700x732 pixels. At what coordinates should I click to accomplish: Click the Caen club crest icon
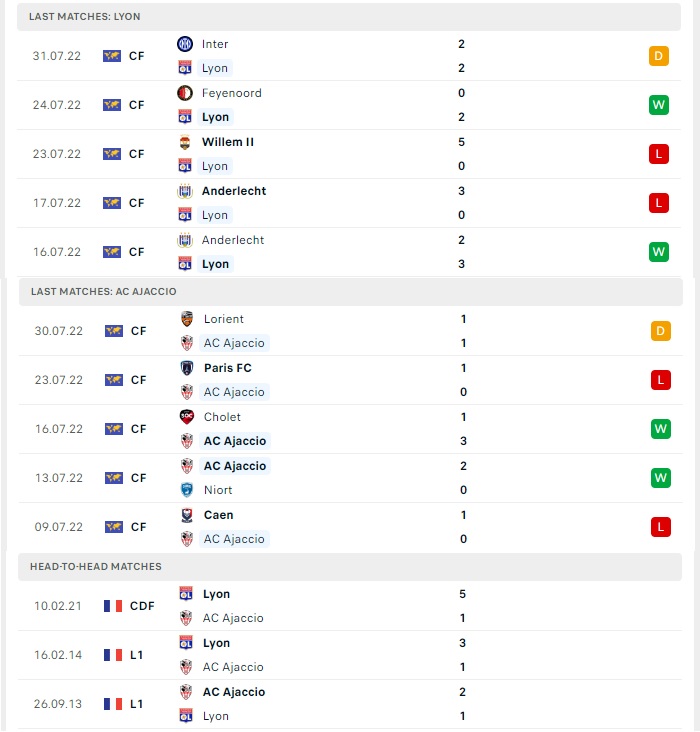point(187,515)
